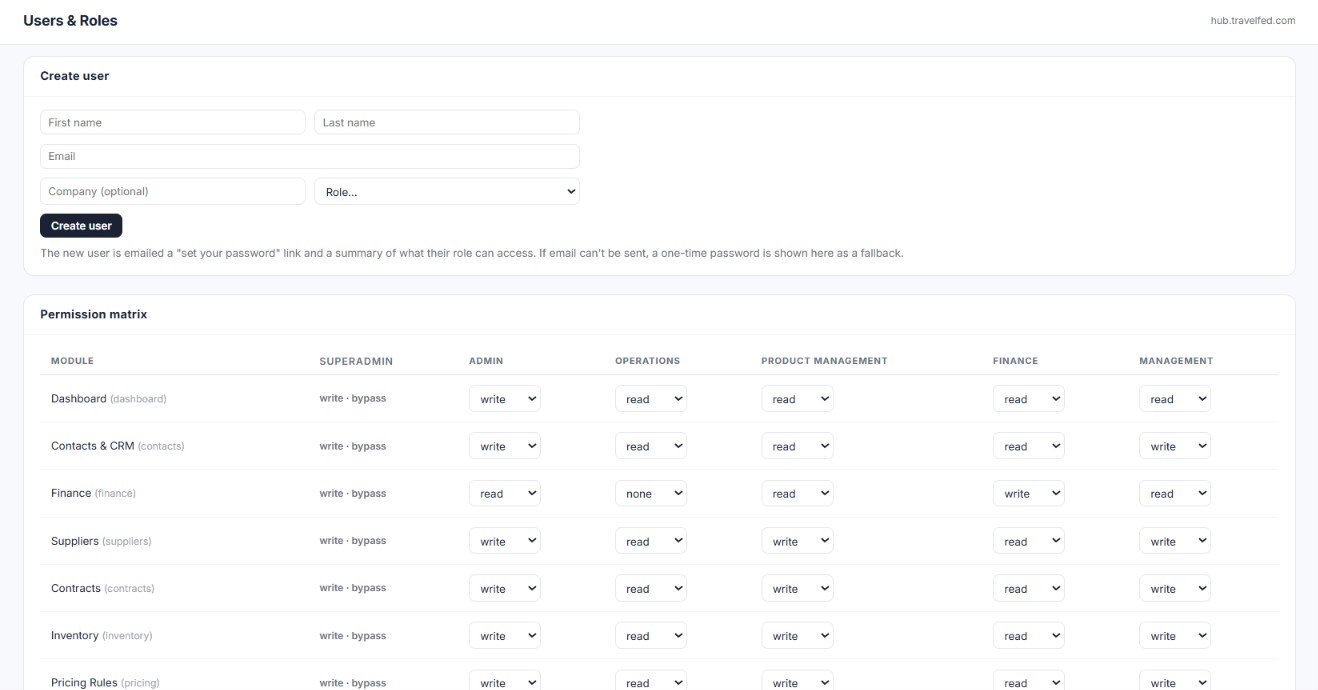The height and width of the screenshot is (690, 1318).
Task: Click the MODULE column header
Action: (72, 361)
